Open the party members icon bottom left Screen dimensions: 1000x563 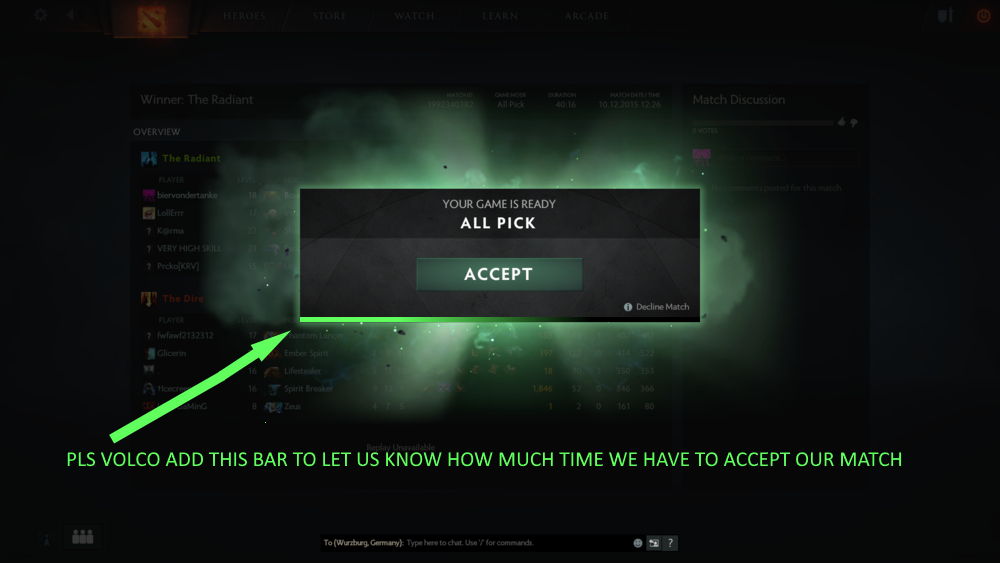tap(83, 537)
